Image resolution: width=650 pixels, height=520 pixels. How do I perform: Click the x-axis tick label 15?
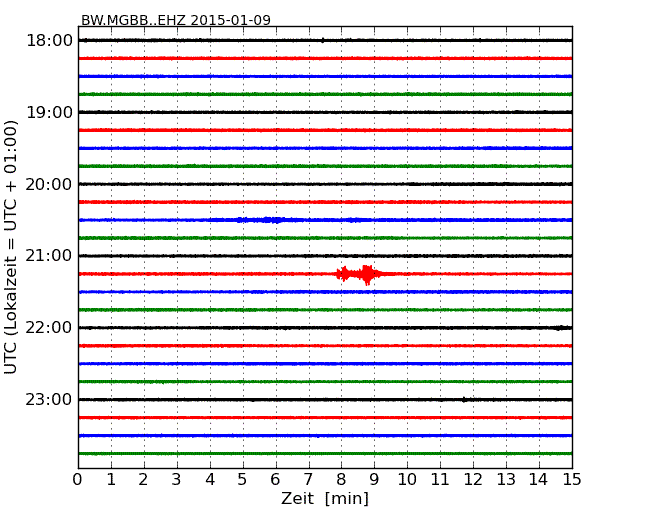coord(572,480)
